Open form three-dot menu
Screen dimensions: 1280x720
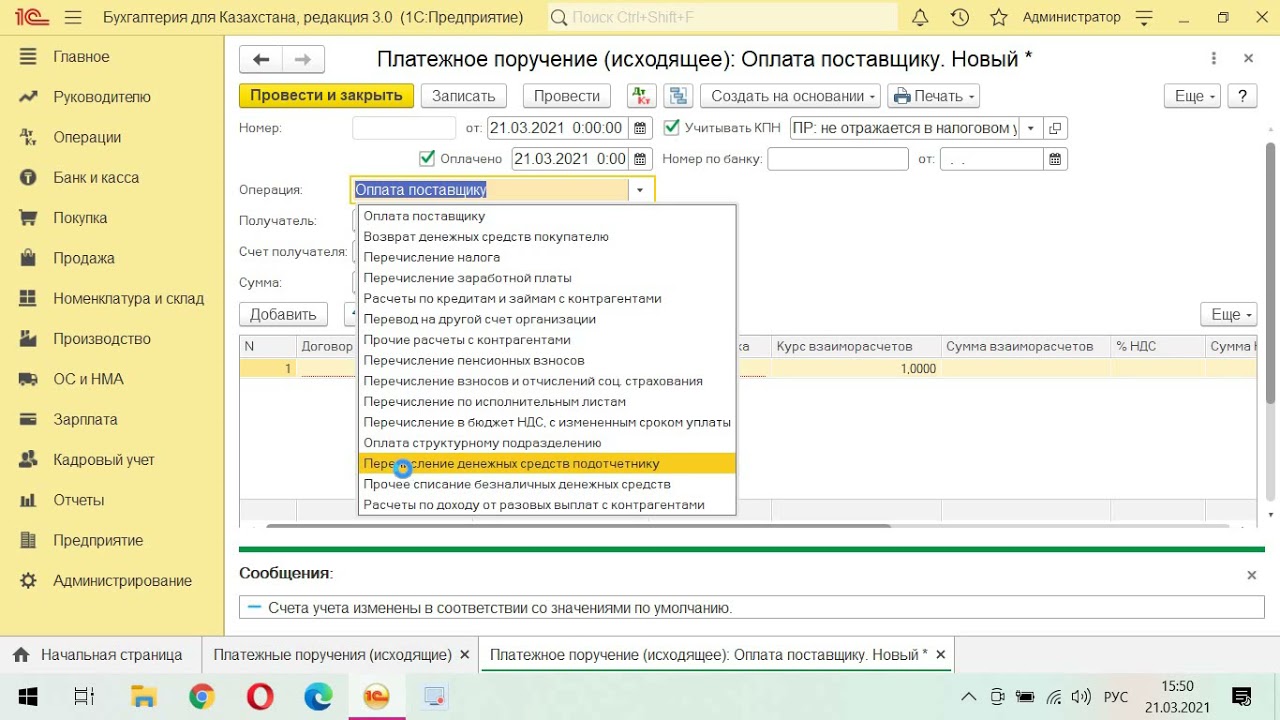tap(1213, 59)
